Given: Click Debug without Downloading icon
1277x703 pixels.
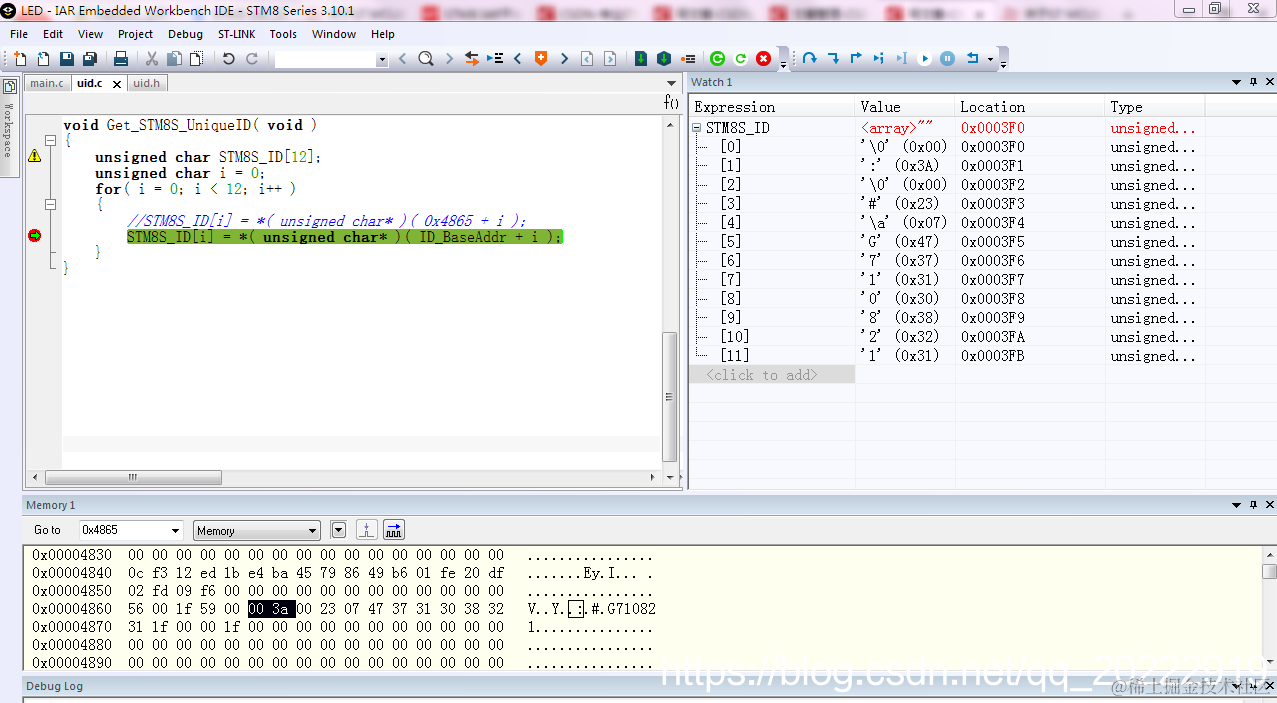Looking at the screenshot, I should pyautogui.click(x=663, y=59).
